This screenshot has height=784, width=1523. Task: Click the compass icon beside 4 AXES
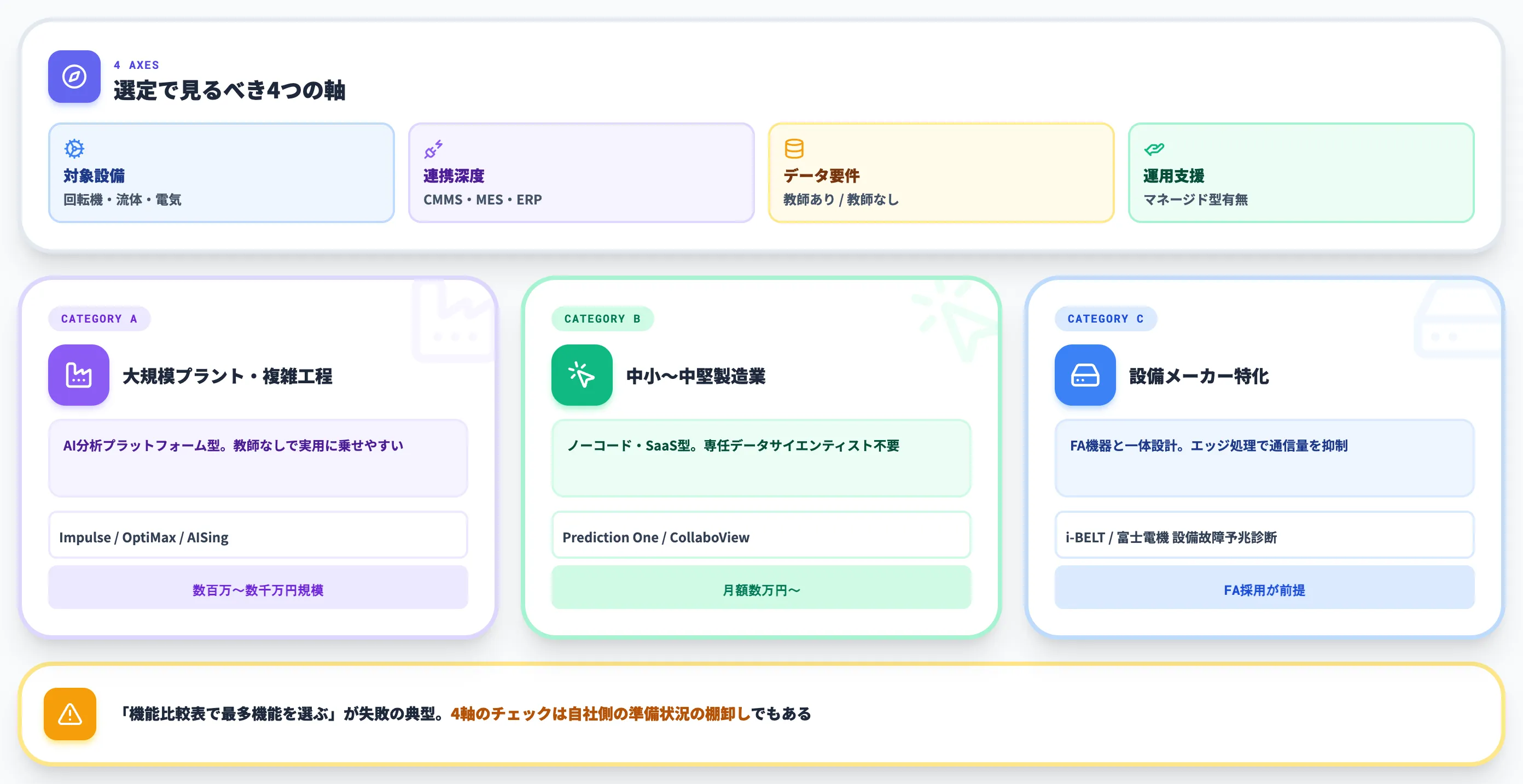(74, 77)
